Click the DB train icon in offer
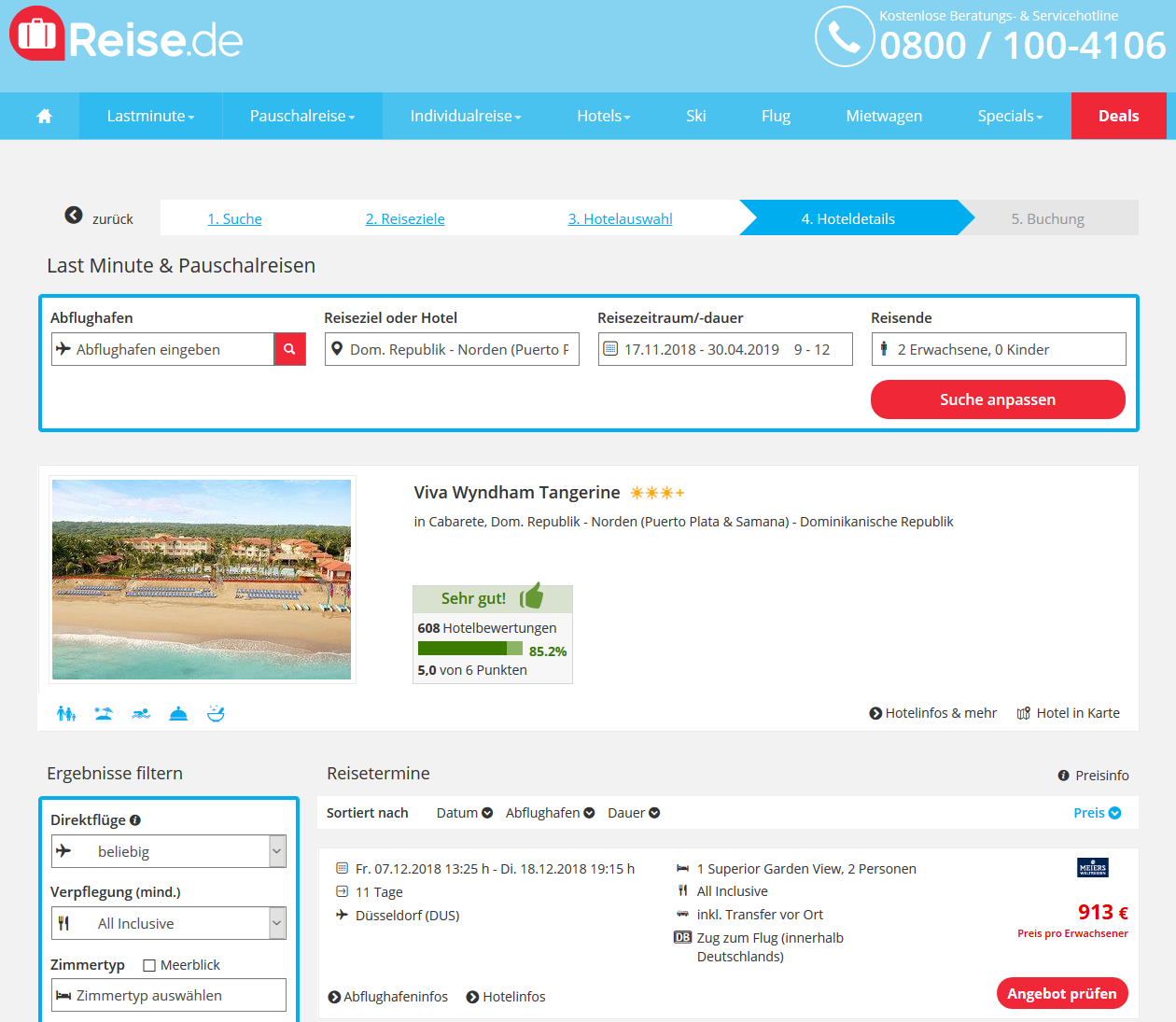Image resolution: width=1176 pixels, height=1022 pixels. tap(682, 937)
